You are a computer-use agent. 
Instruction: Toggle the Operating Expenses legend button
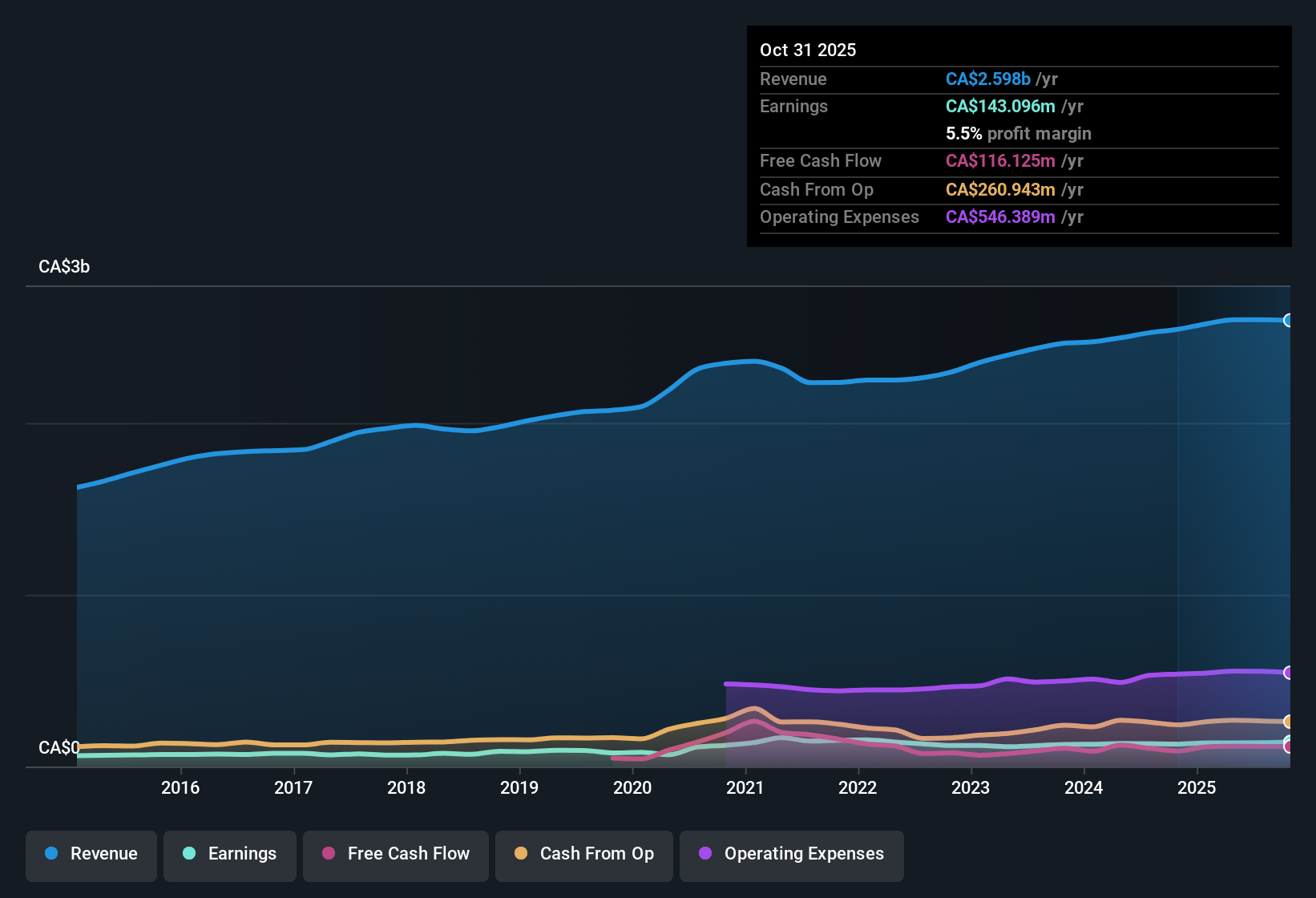click(792, 855)
